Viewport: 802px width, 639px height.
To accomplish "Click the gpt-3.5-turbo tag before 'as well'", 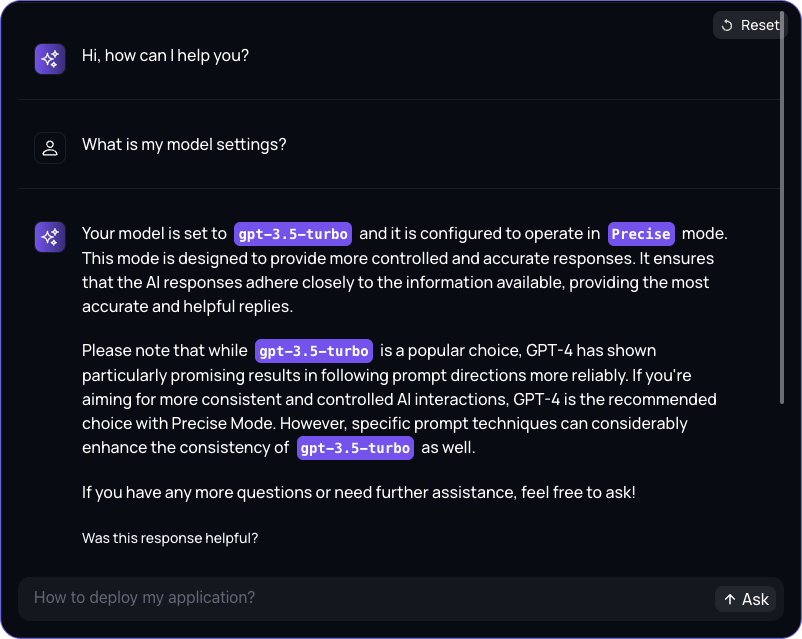I will coord(355,448).
